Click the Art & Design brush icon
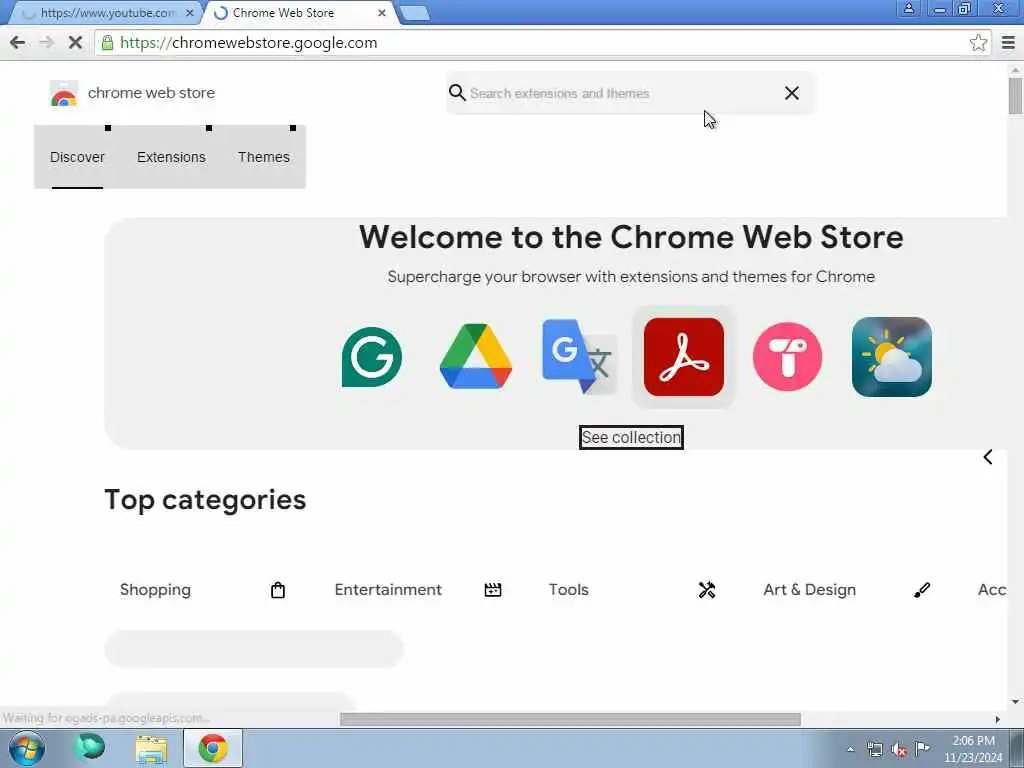This screenshot has width=1024, height=768. 921,590
